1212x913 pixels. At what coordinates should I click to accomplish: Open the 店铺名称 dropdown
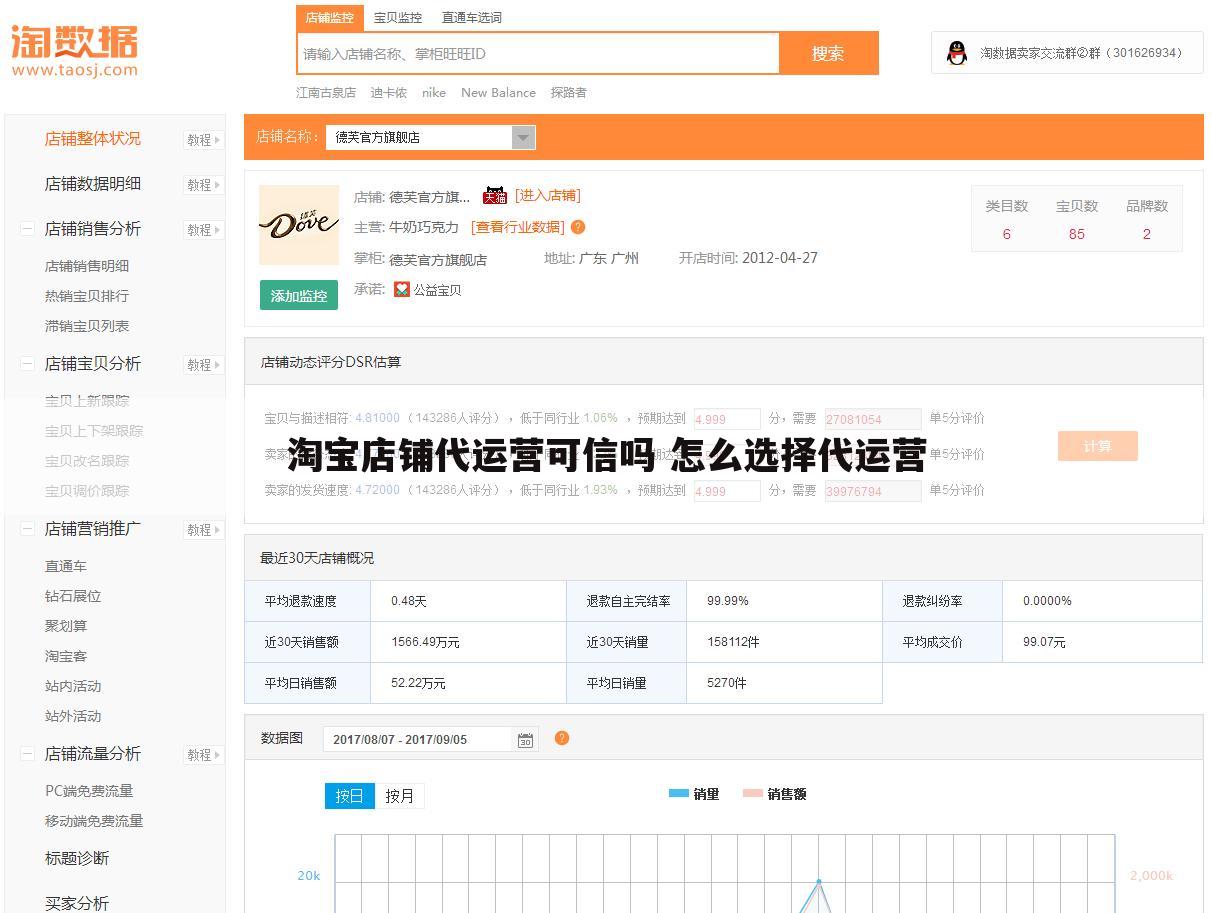(524, 137)
